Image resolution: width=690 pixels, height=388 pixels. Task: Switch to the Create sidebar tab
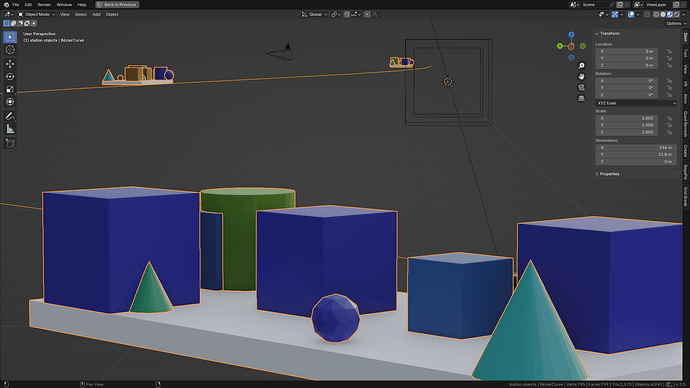686,151
